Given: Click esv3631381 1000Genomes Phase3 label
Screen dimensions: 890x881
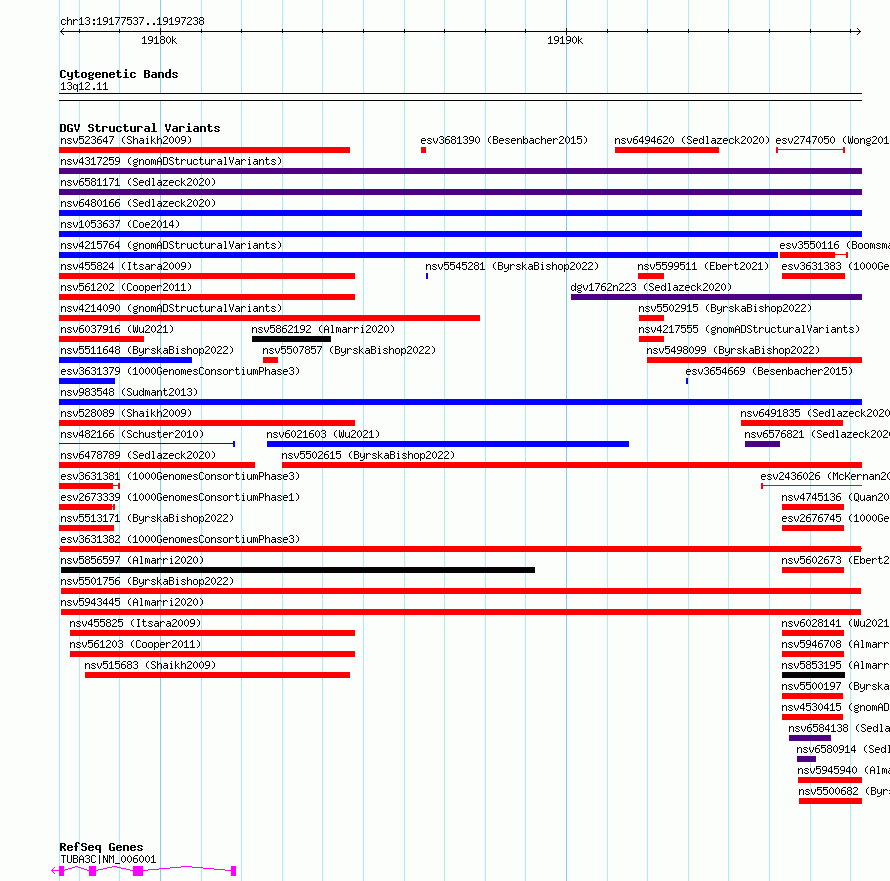Looking at the screenshot, I should [180, 476].
